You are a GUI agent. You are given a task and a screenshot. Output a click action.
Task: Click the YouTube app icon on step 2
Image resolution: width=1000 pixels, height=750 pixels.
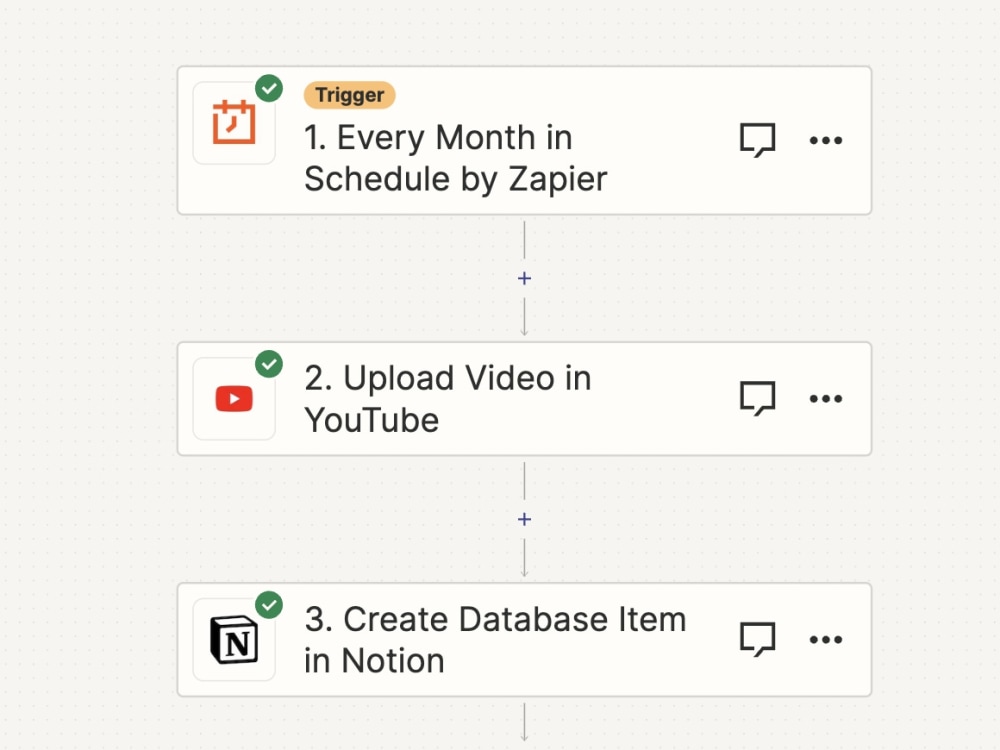[233, 398]
